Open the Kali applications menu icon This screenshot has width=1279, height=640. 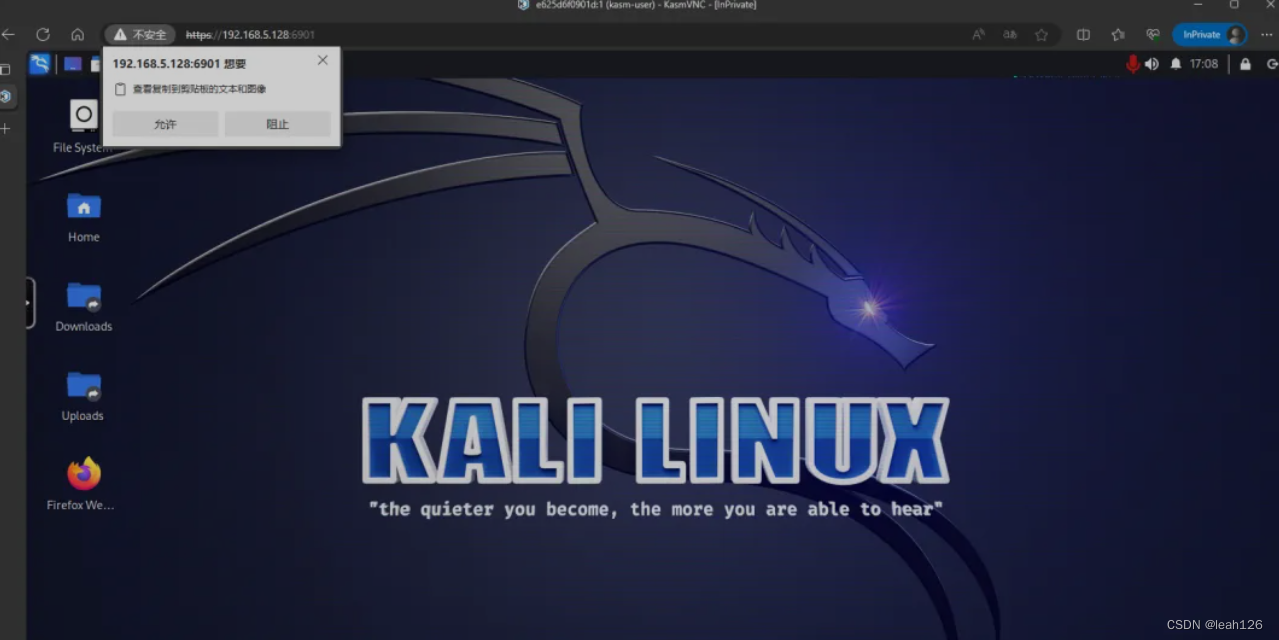point(40,64)
